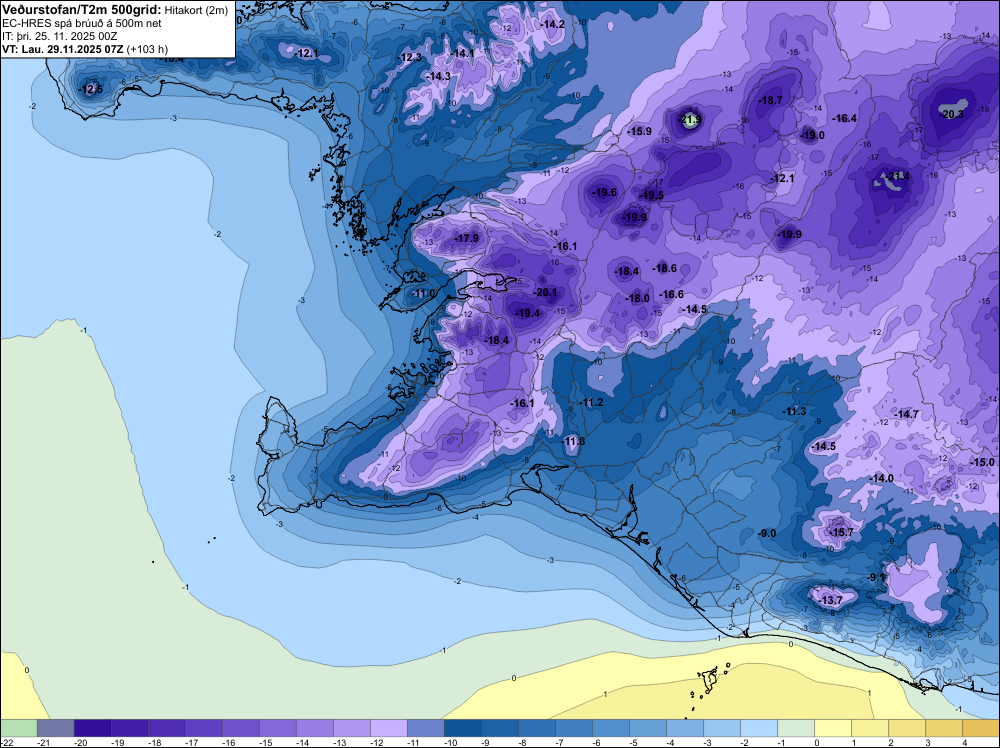Image resolution: width=1000 pixels, height=748 pixels.
Task: Click the -14.3 temperature label
Action: click(x=438, y=76)
